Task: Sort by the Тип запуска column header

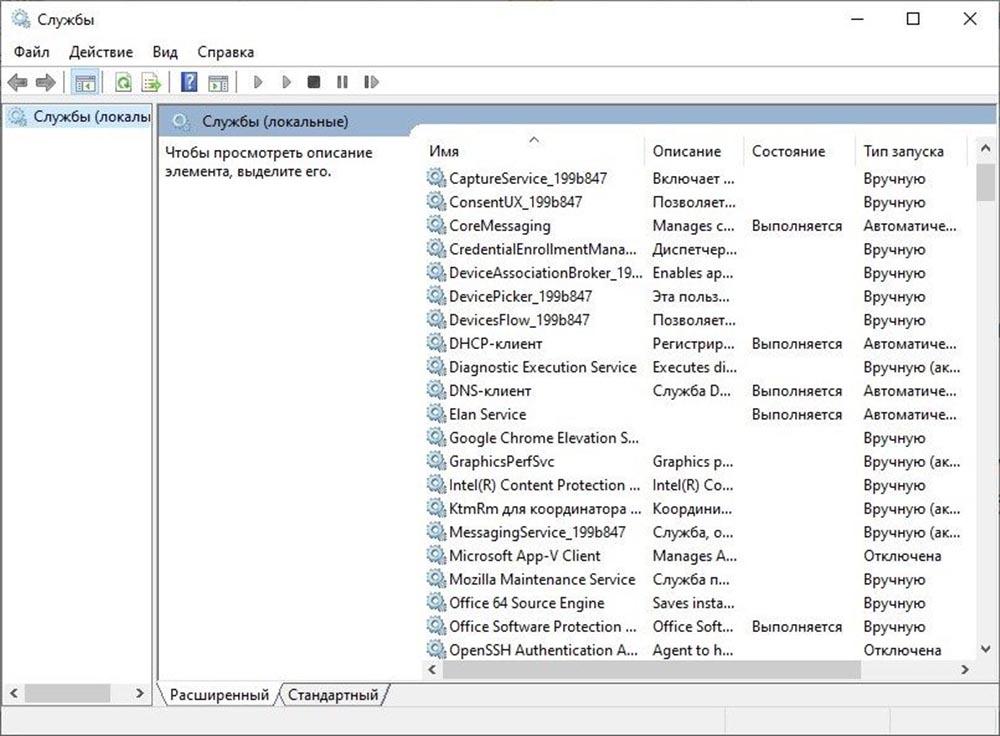Action: coord(911,151)
